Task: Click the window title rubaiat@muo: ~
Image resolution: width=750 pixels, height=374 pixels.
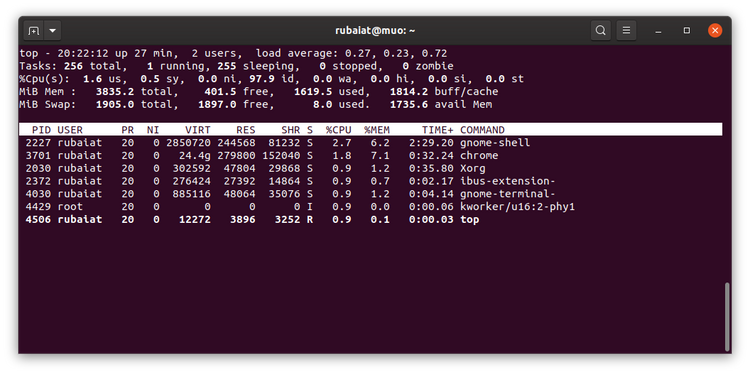Action: pyautogui.click(x=375, y=31)
